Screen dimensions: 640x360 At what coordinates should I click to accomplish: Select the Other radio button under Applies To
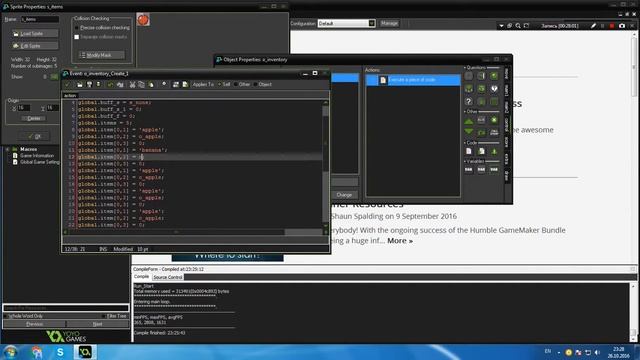point(236,84)
